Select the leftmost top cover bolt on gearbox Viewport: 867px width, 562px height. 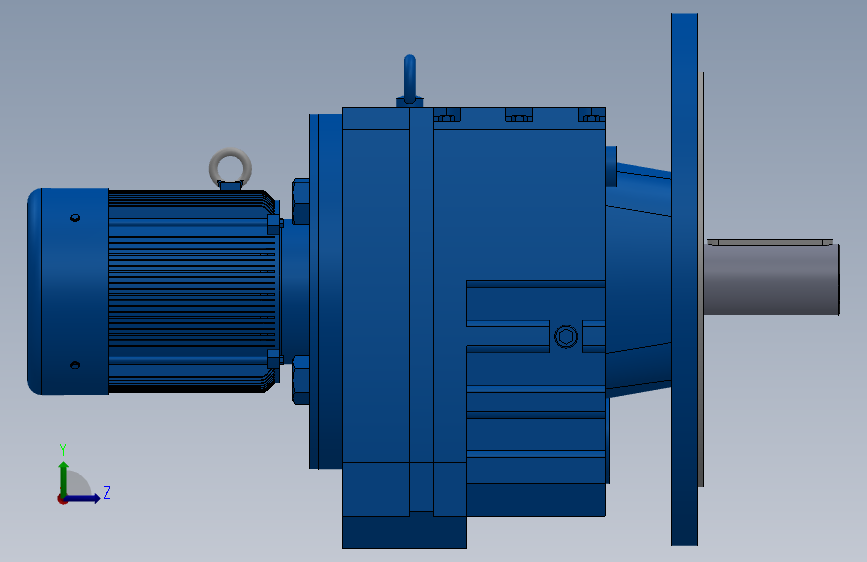click(447, 115)
